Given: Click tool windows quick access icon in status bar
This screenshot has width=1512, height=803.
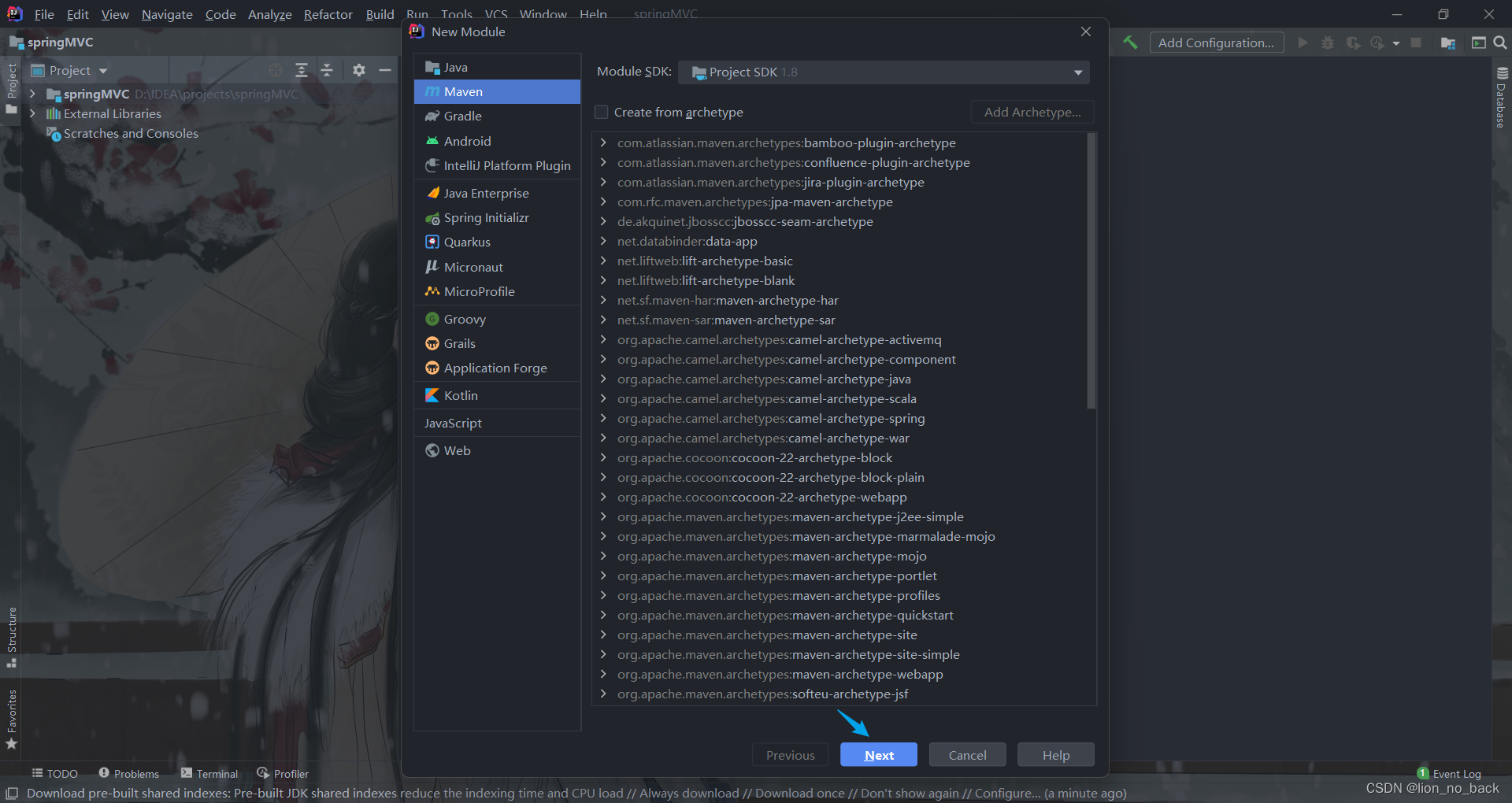Looking at the screenshot, I should (x=12, y=793).
